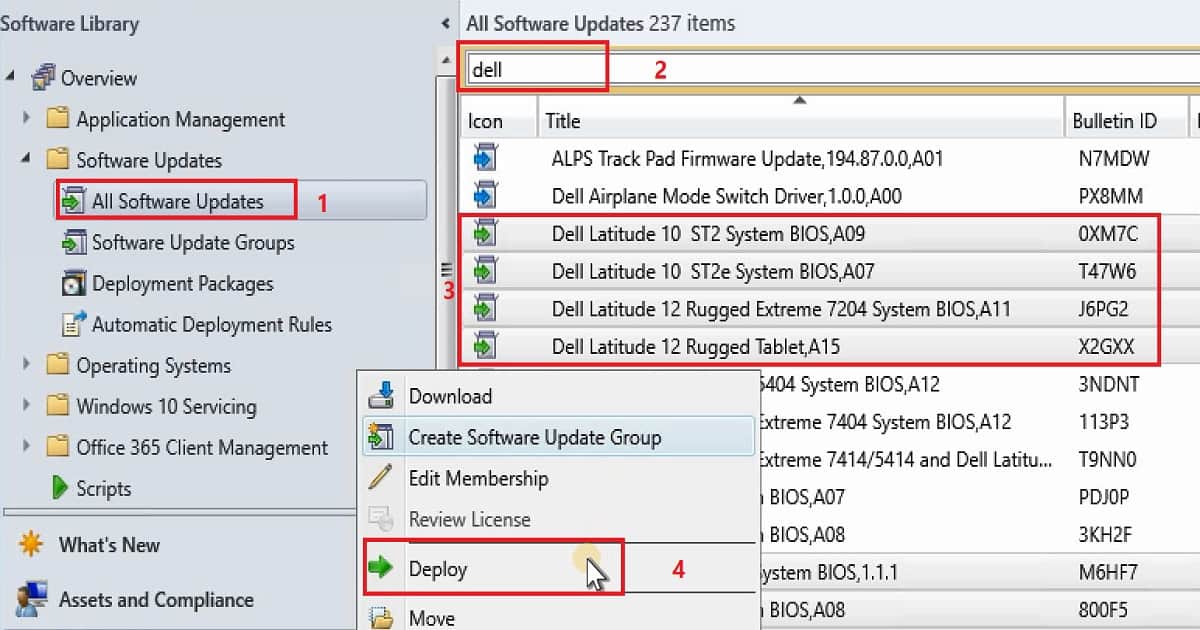
Task: Collapse the Software Updates node
Action: tap(27, 160)
